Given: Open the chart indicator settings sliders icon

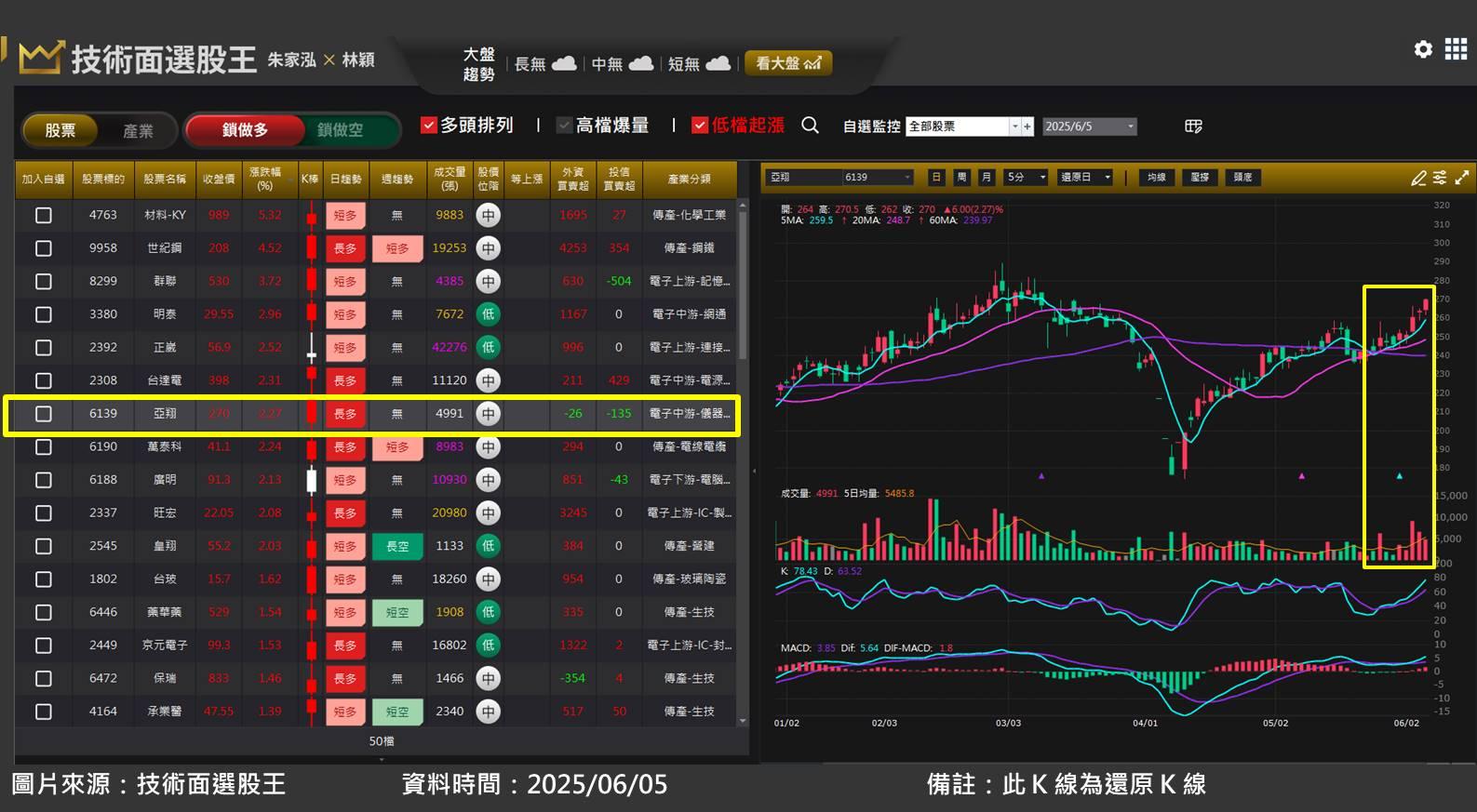Looking at the screenshot, I should click(x=1440, y=178).
